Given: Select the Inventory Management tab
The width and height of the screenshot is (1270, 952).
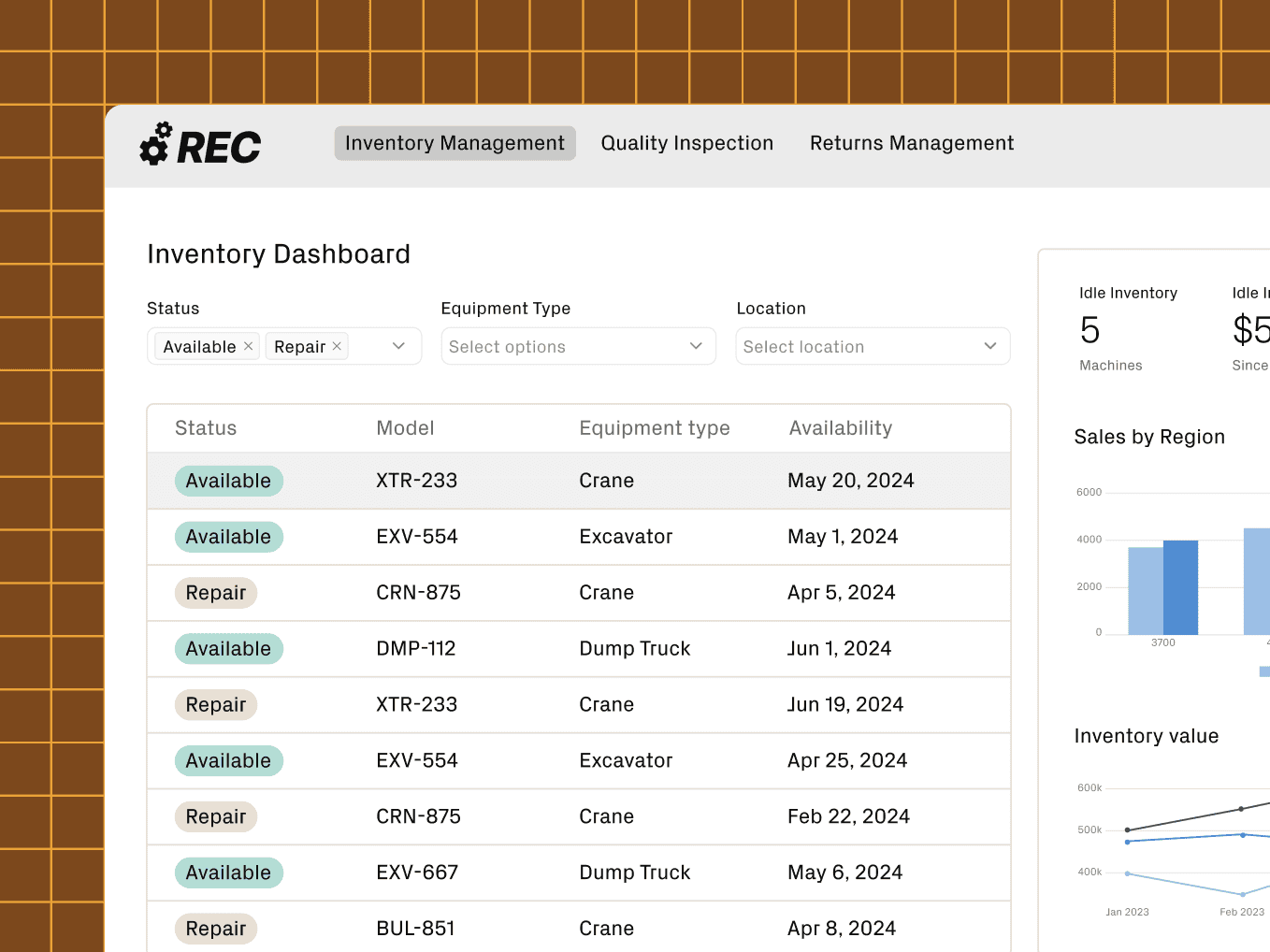Looking at the screenshot, I should click(455, 143).
